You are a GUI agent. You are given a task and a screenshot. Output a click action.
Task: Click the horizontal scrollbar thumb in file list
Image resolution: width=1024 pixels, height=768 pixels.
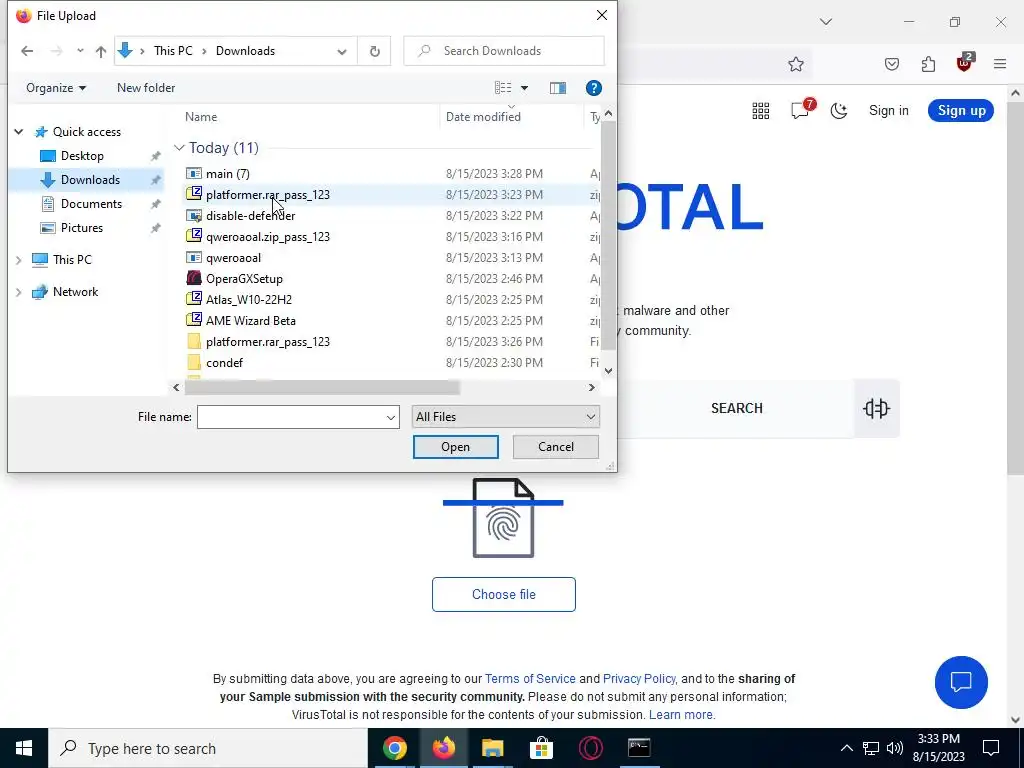pyautogui.click(x=322, y=387)
